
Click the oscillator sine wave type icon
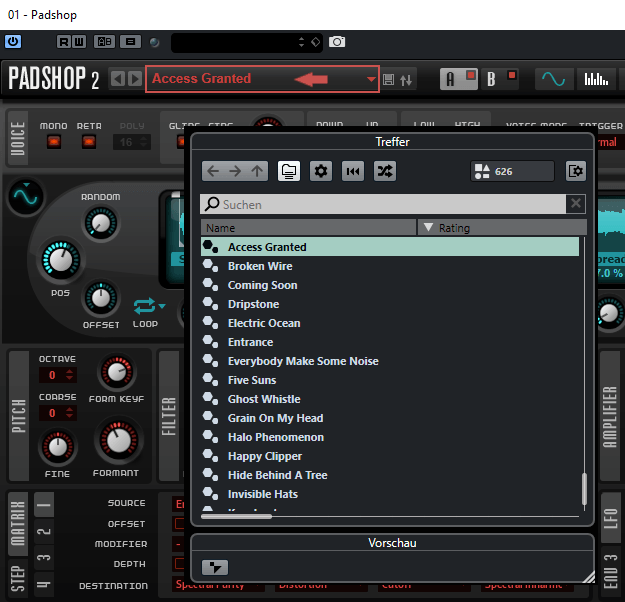[26, 197]
